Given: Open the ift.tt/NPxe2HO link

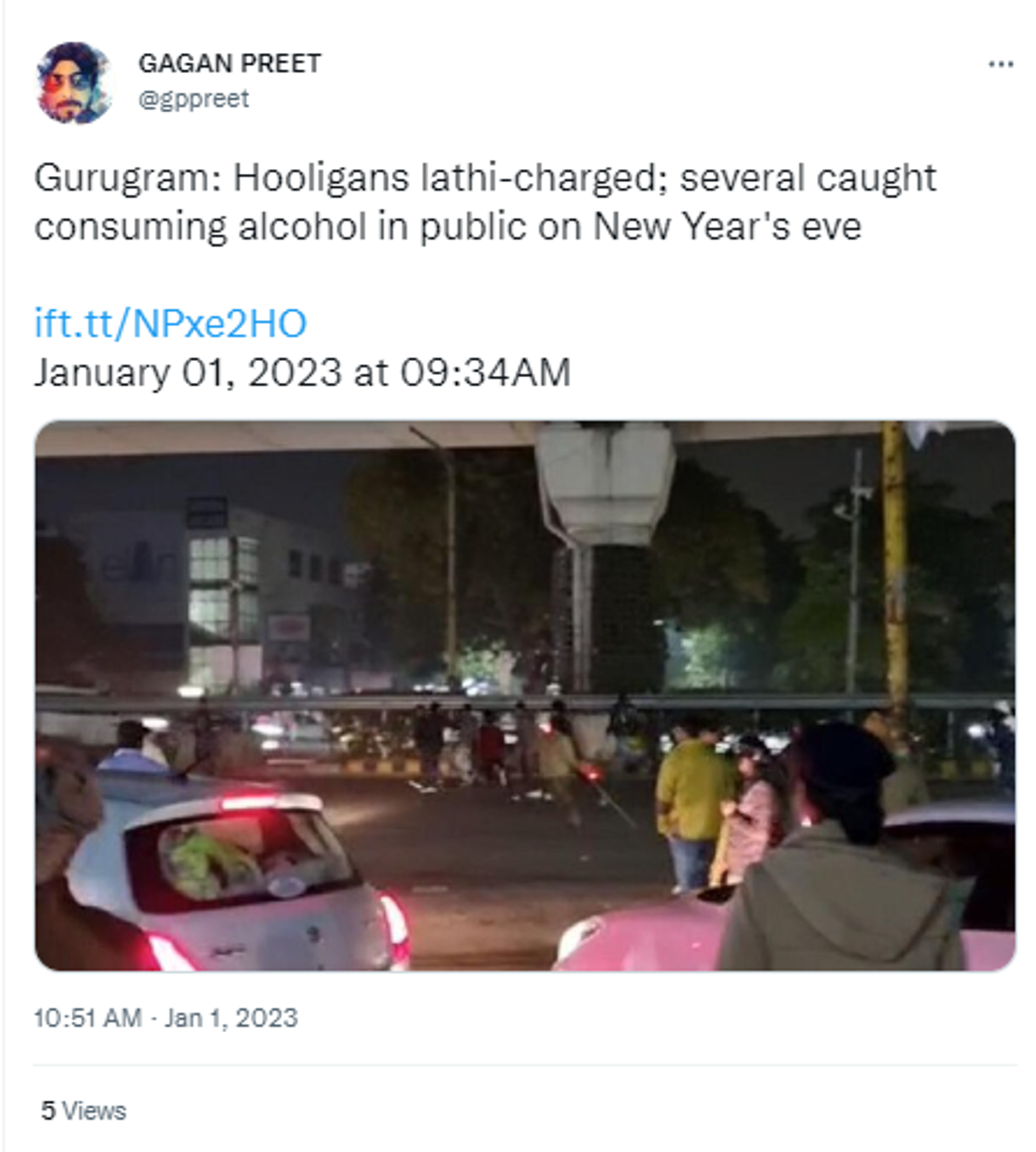Looking at the screenshot, I should pos(170,323).
